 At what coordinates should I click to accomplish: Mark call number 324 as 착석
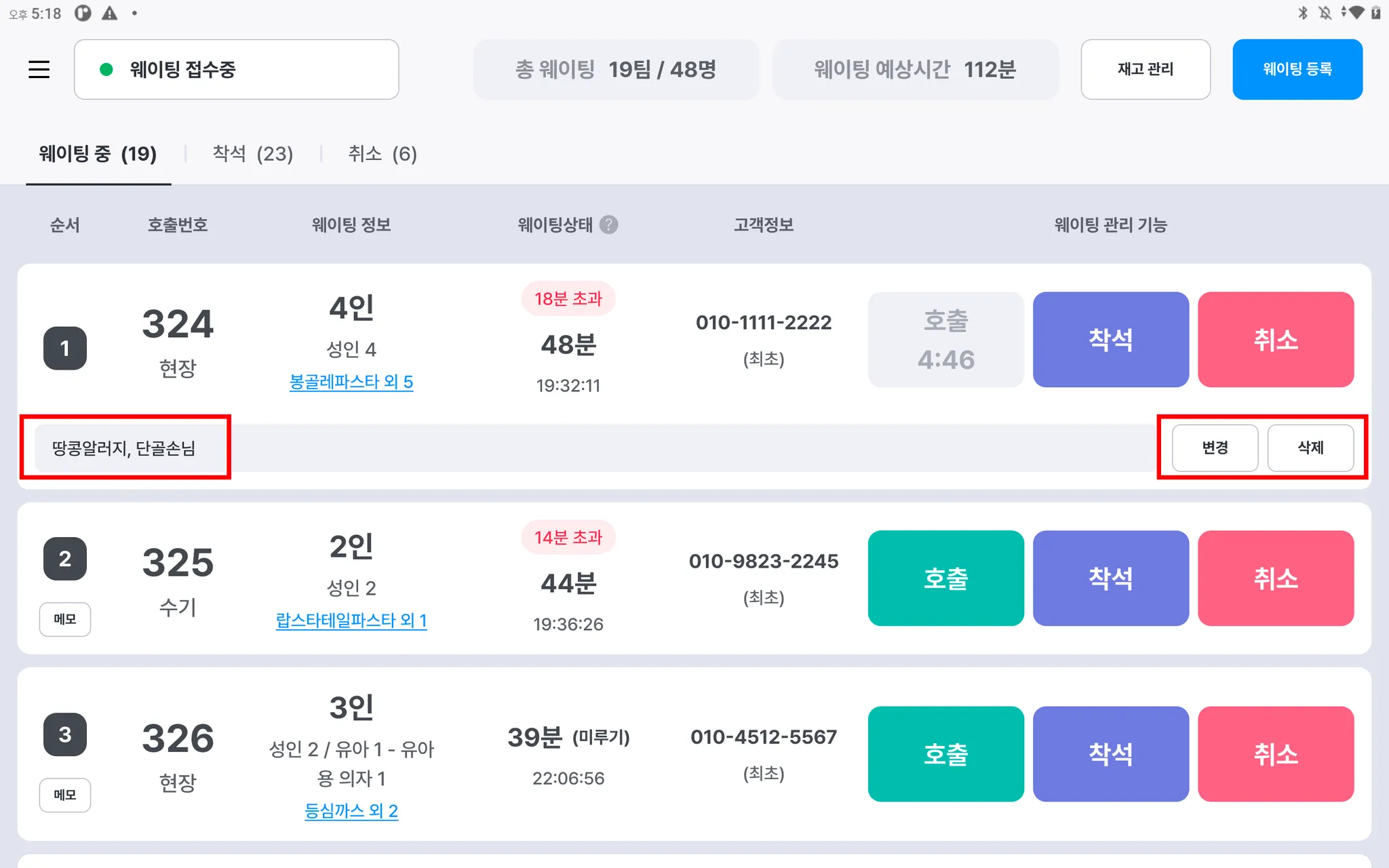pos(1110,340)
